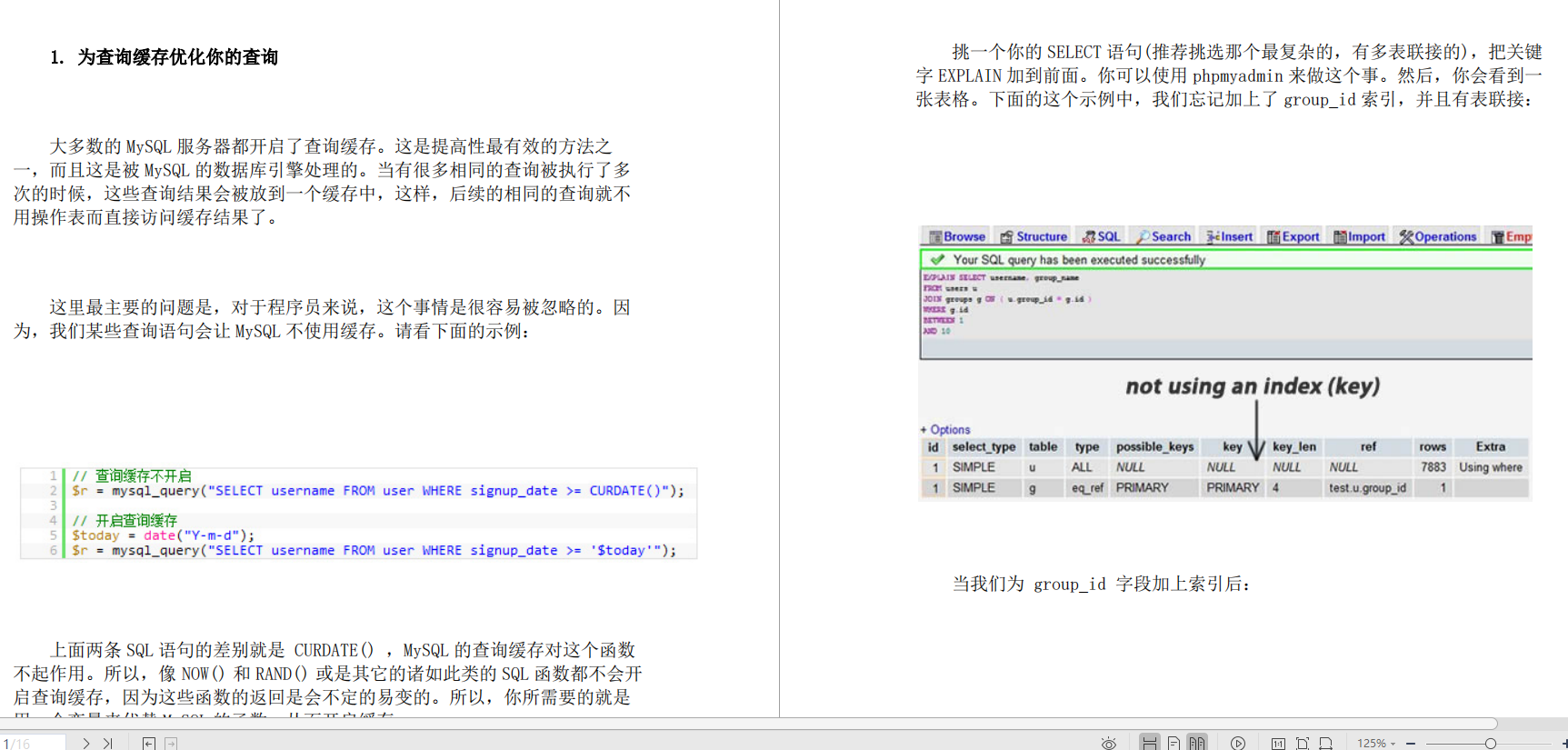Viewport: 1568px width, 750px height.
Task: Click the possible_keys column header
Action: [x=1154, y=446]
